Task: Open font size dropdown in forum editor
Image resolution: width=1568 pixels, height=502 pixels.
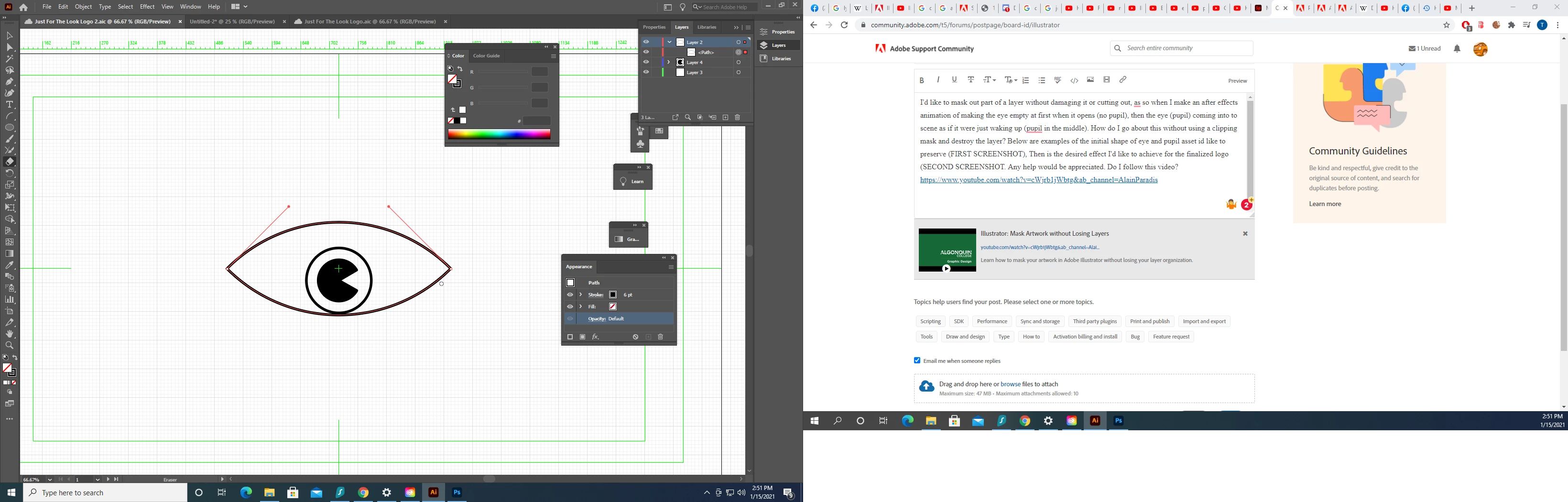Action: (x=990, y=80)
